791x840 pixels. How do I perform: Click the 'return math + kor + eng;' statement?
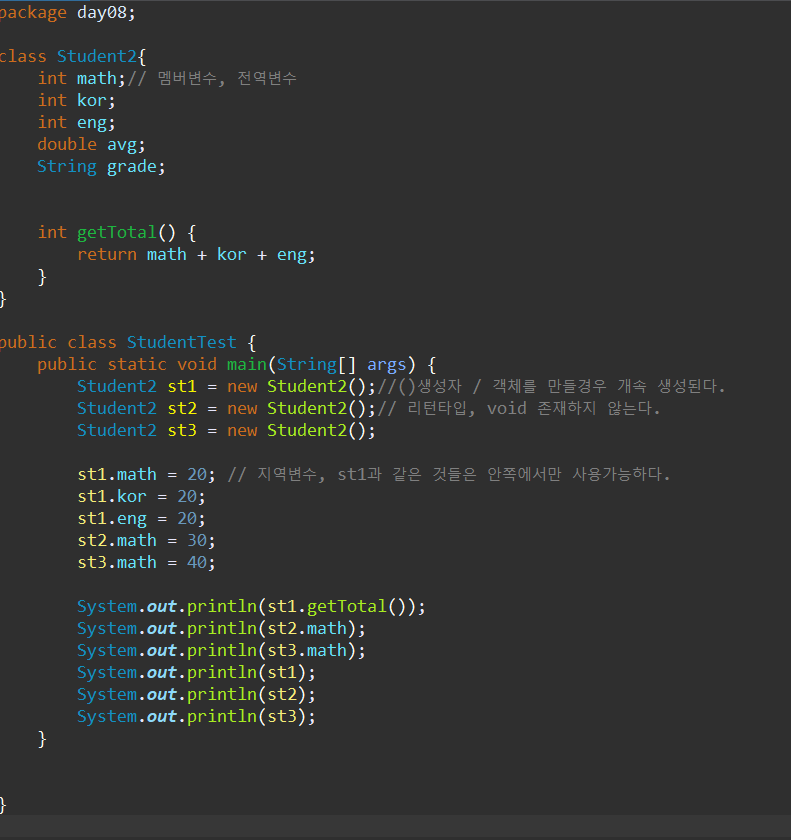tap(196, 254)
